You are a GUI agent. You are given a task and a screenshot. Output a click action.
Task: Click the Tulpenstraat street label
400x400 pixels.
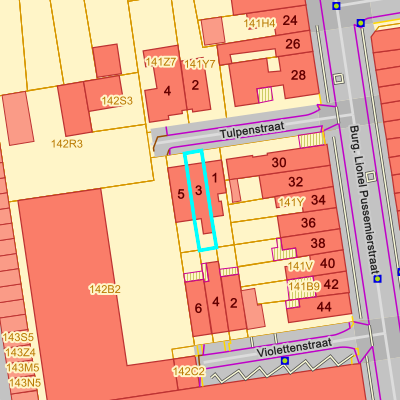(x=252, y=130)
